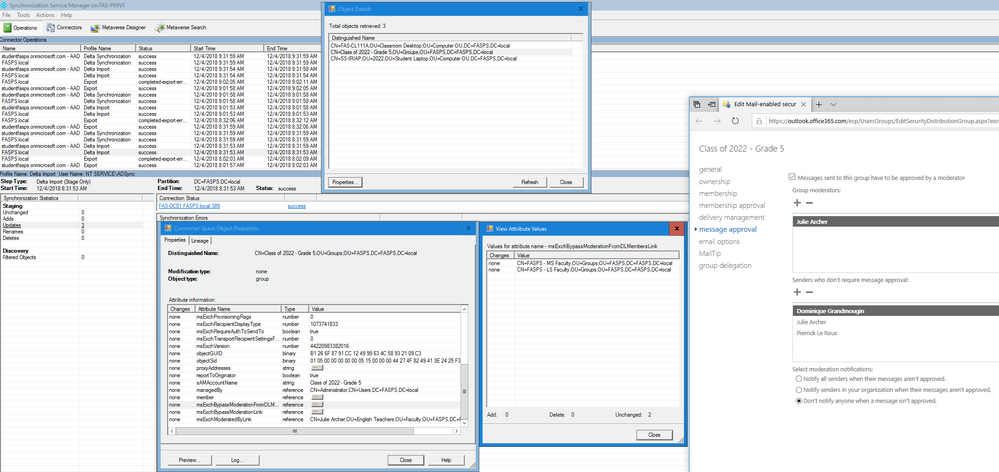Open values button for msExchBypassModerationLink attribute
Screen dimensions: 999x472
pyautogui.click(x=317, y=411)
